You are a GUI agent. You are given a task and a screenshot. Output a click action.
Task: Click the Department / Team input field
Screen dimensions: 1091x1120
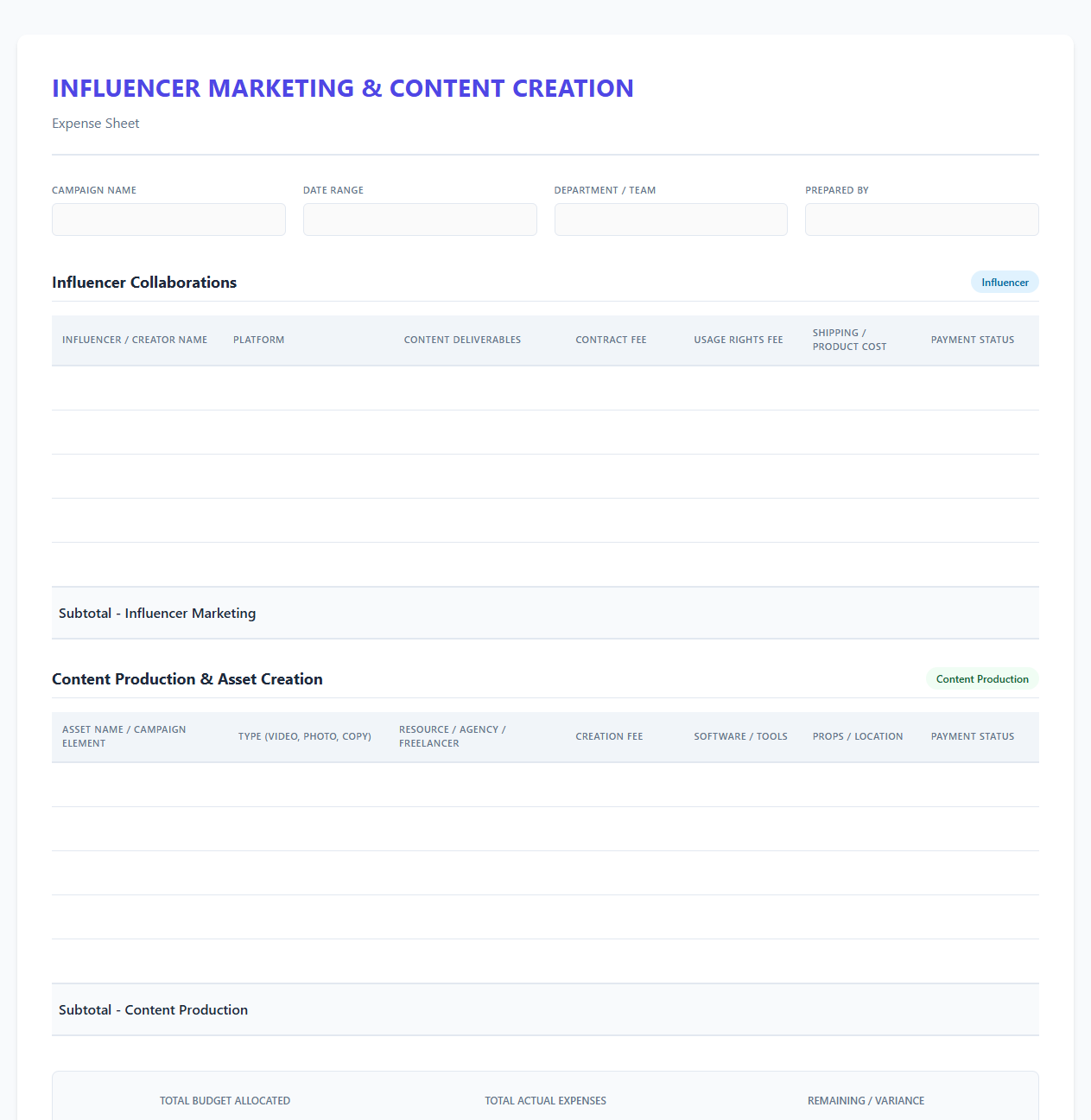(671, 220)
